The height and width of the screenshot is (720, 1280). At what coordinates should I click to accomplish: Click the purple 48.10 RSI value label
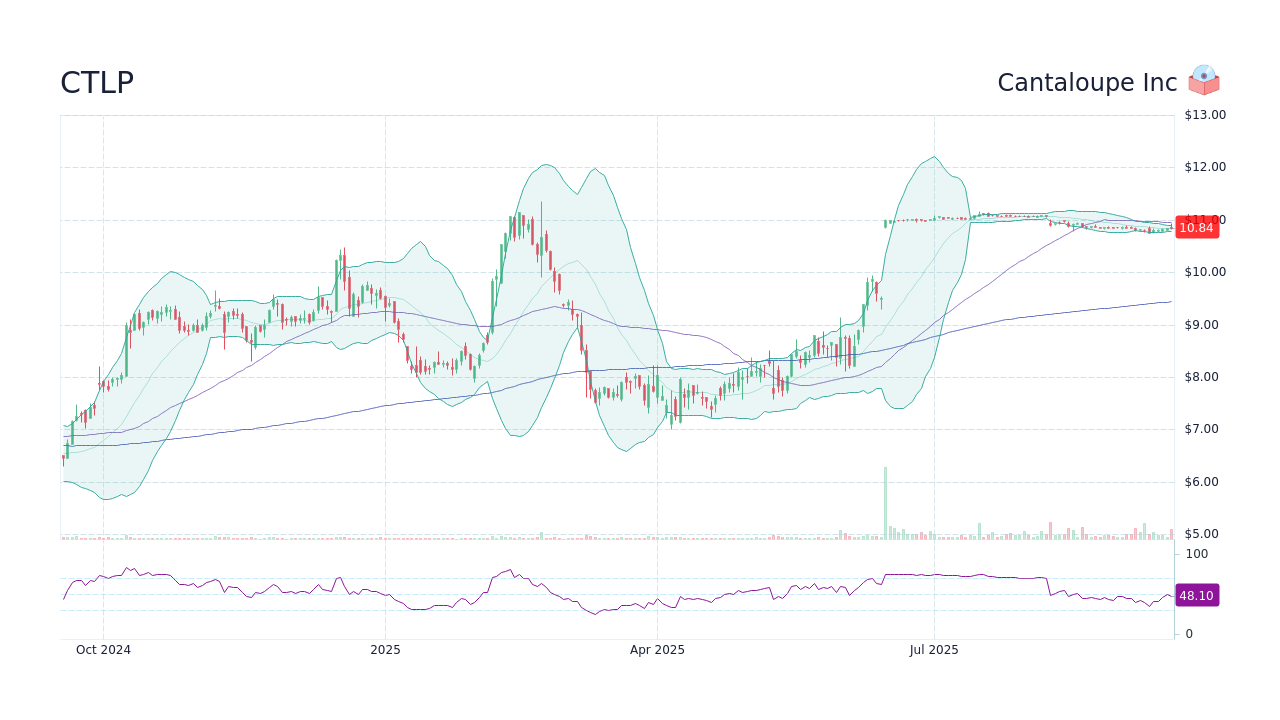pos(1197,595)
